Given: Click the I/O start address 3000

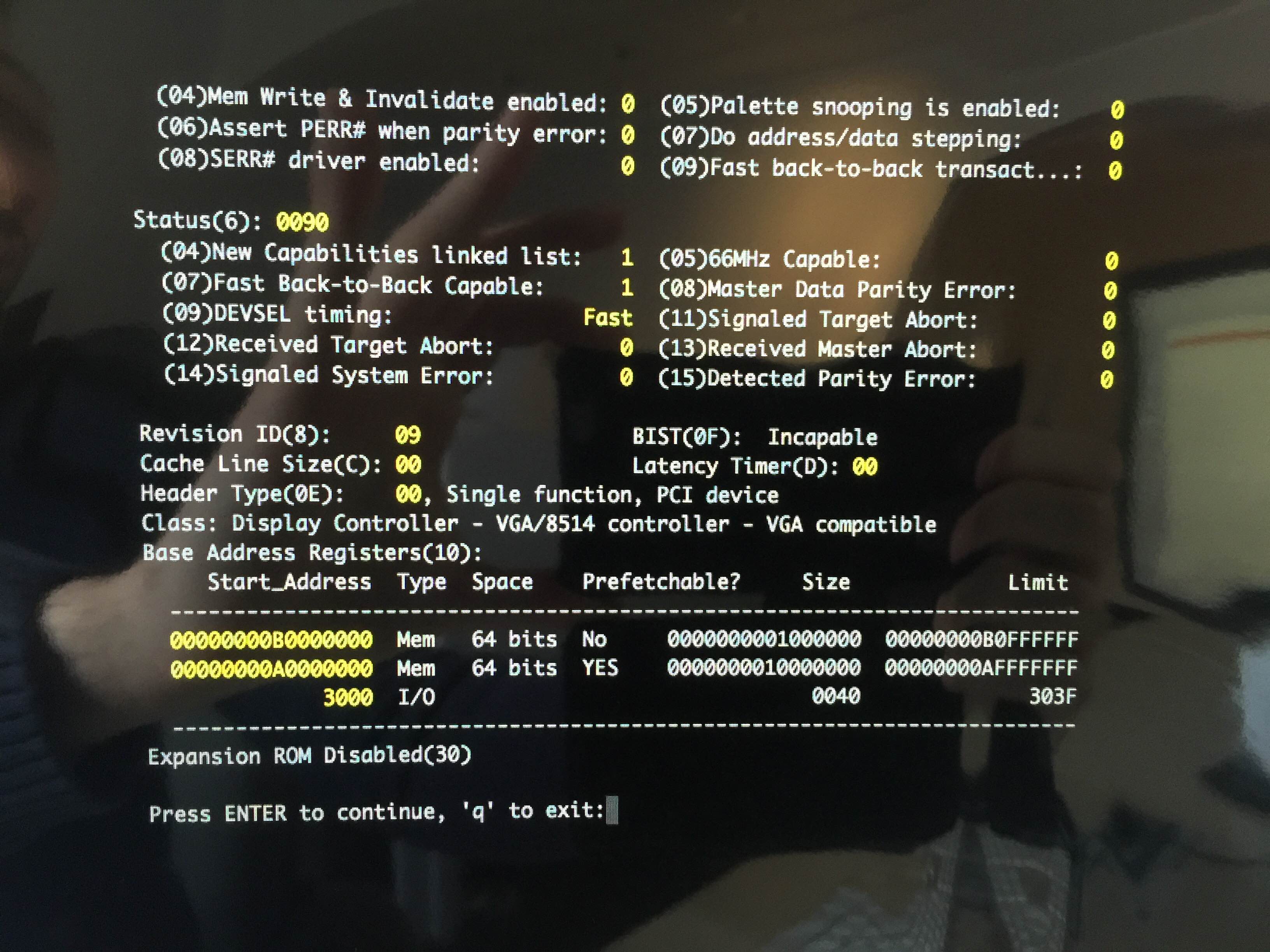Looking at the screenshot, I should click(x=348, y=697).
